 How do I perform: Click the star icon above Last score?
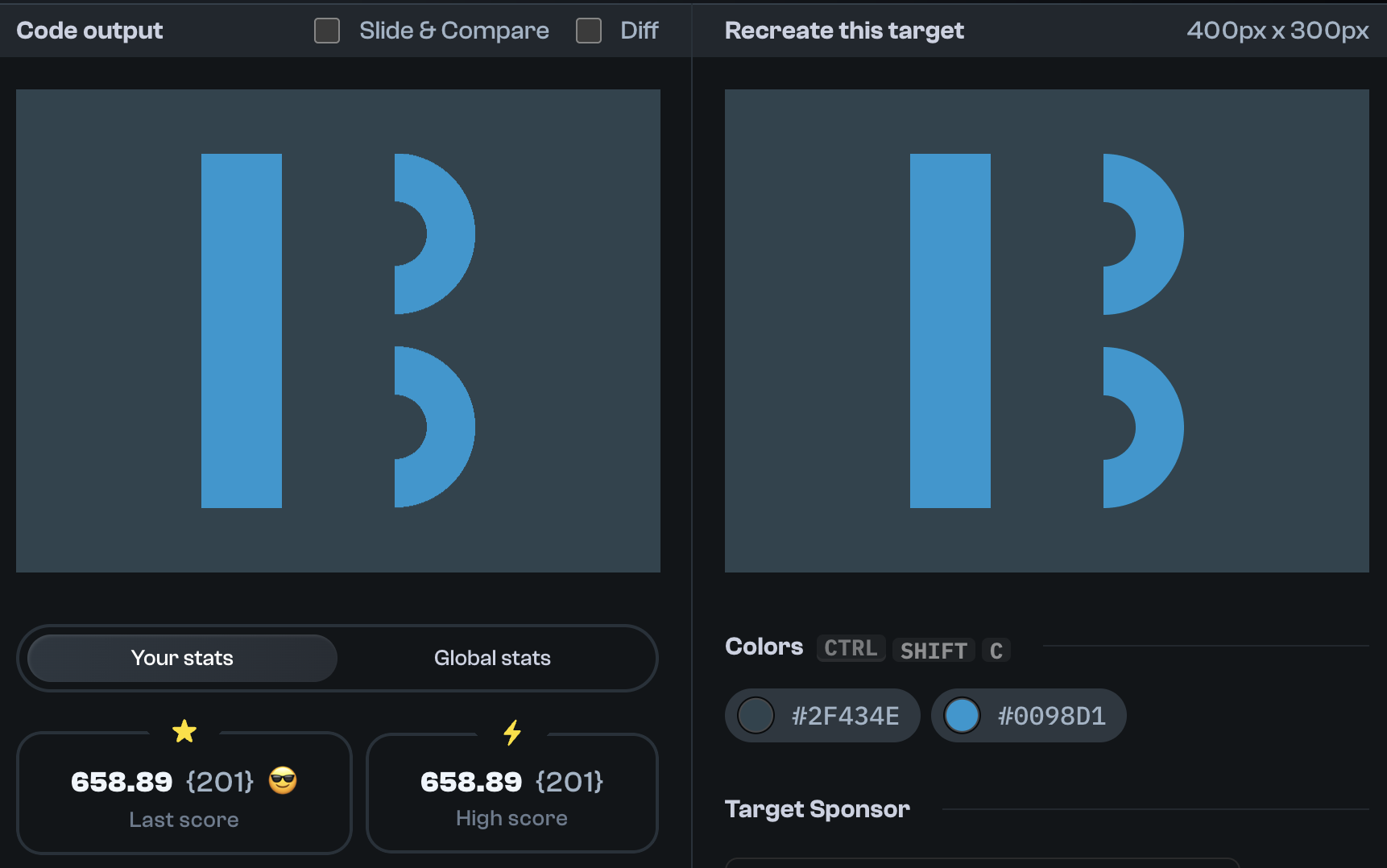pyautogui.click(x=184, y=732)
